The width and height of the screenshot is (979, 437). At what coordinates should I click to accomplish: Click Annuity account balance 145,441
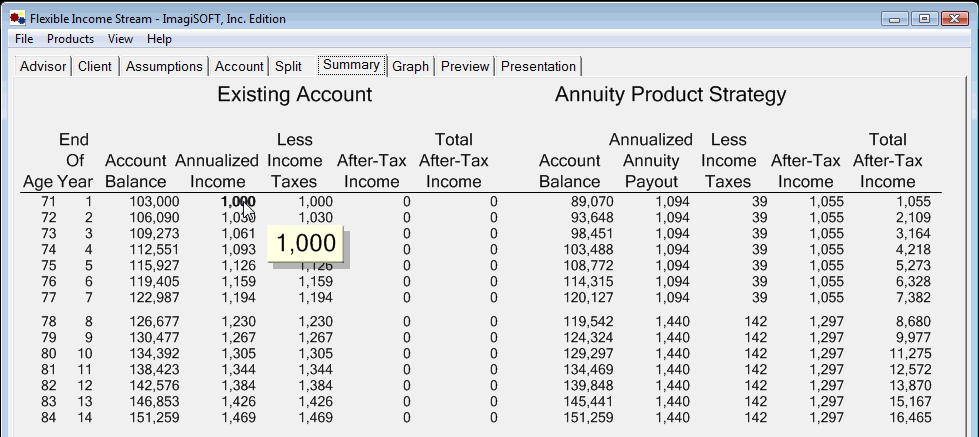click(x=589, y=401)
